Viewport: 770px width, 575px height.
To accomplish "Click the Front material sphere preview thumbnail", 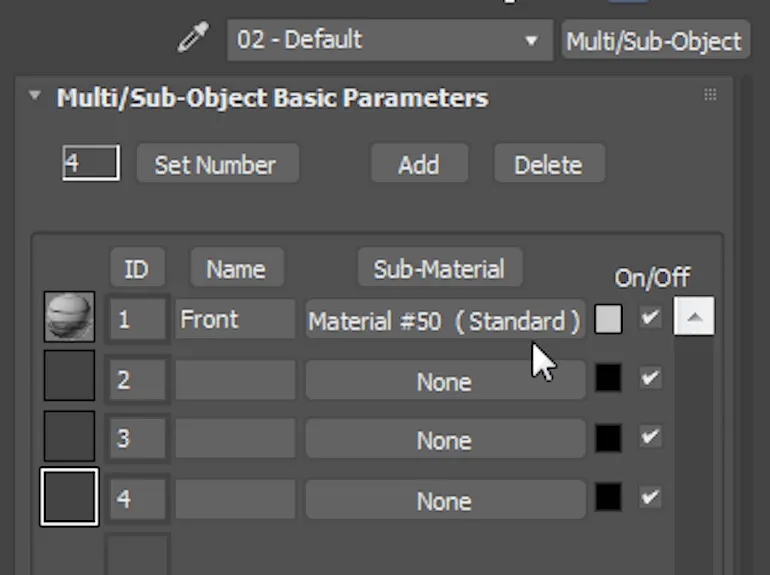I will (69, 318).
